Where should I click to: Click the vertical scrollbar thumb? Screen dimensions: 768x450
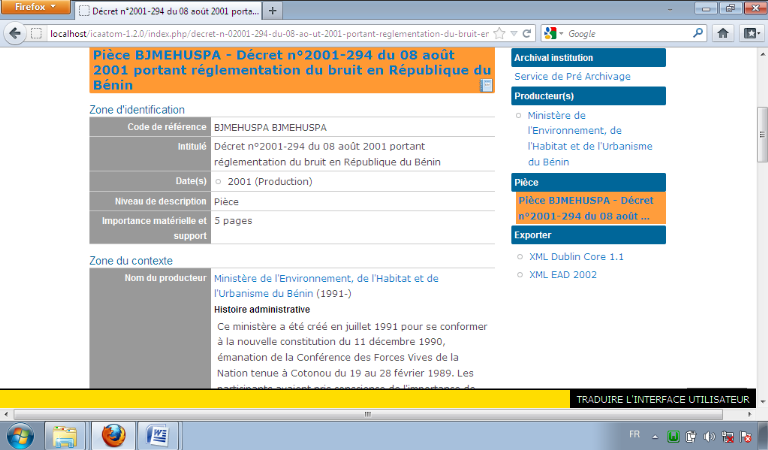pyautogui.click(x=762, y=135)
